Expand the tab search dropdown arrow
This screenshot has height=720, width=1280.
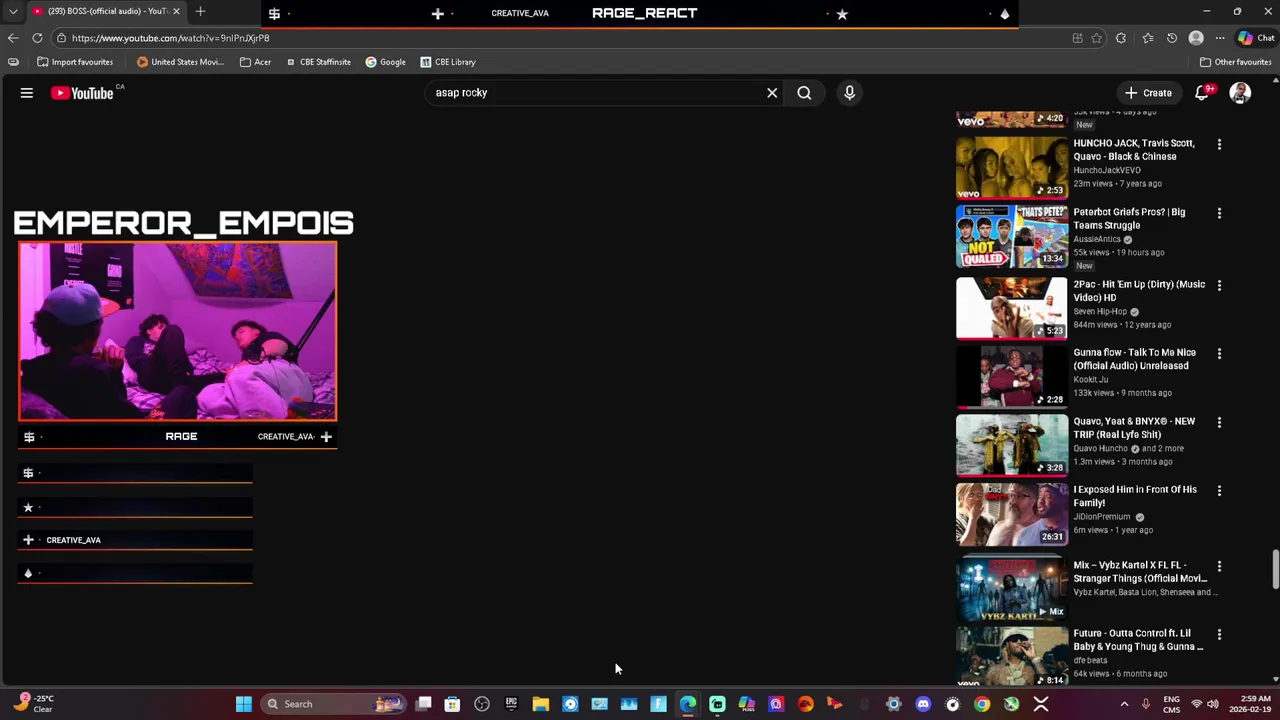[x=12, y=11]
